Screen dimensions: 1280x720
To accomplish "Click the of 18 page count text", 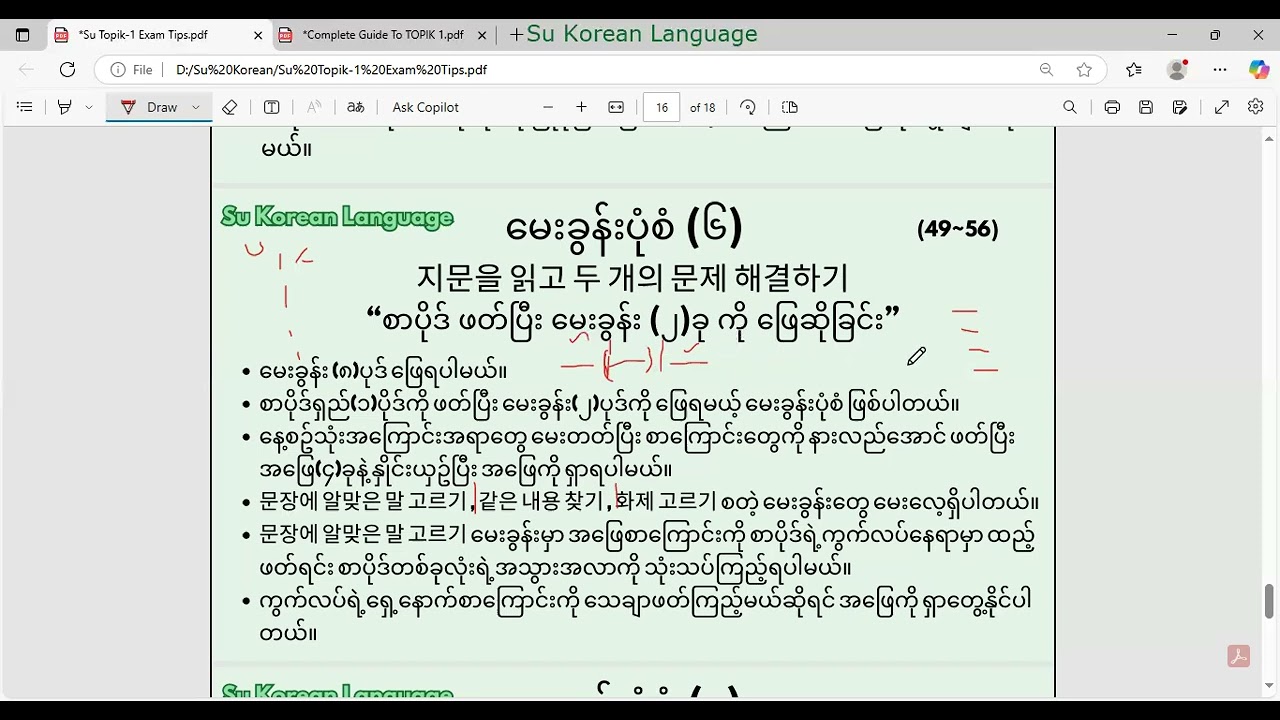I will click(x=703, y=107).
